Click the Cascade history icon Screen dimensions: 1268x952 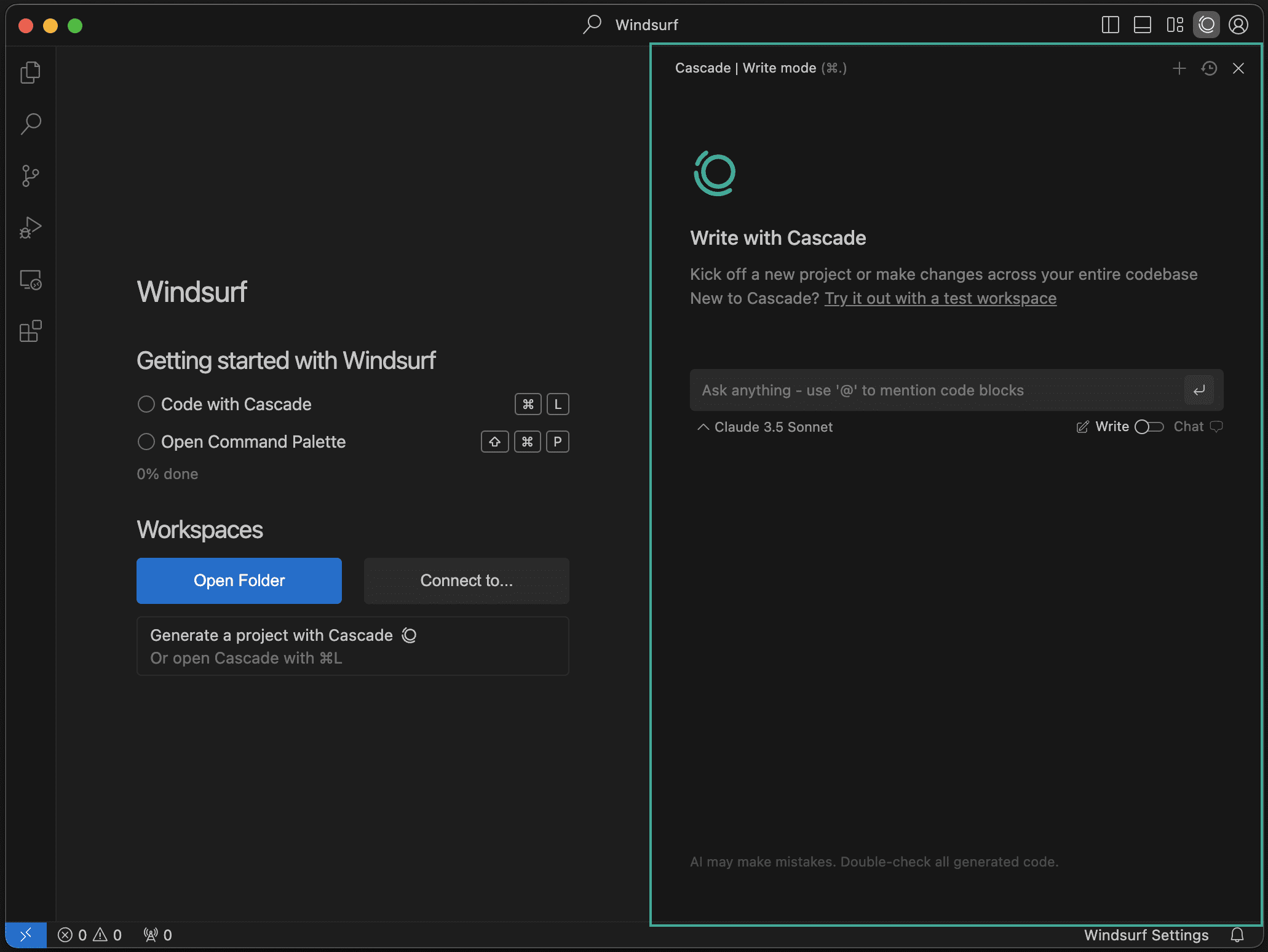point(1208,68)
